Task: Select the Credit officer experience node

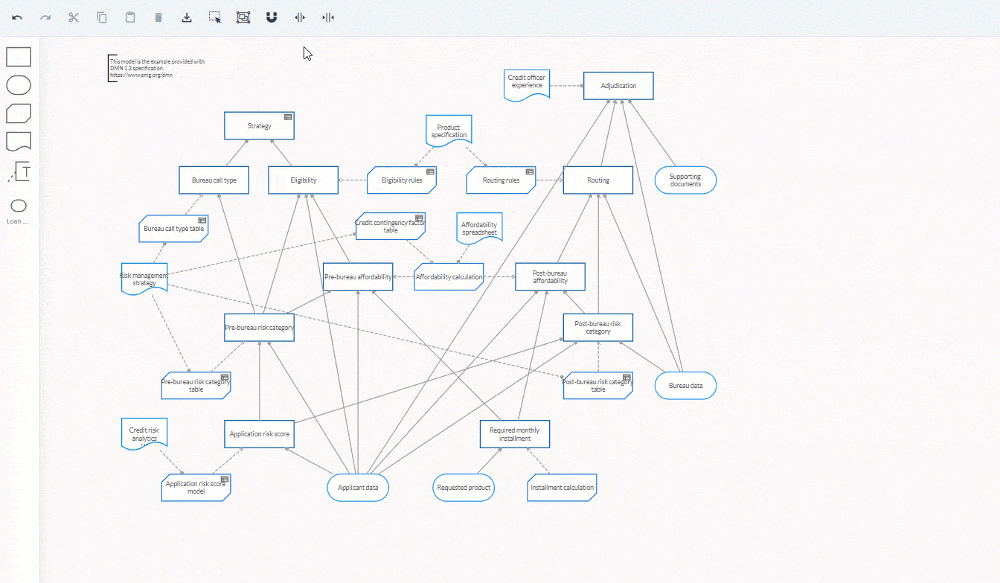Action: tap(527, 84)
